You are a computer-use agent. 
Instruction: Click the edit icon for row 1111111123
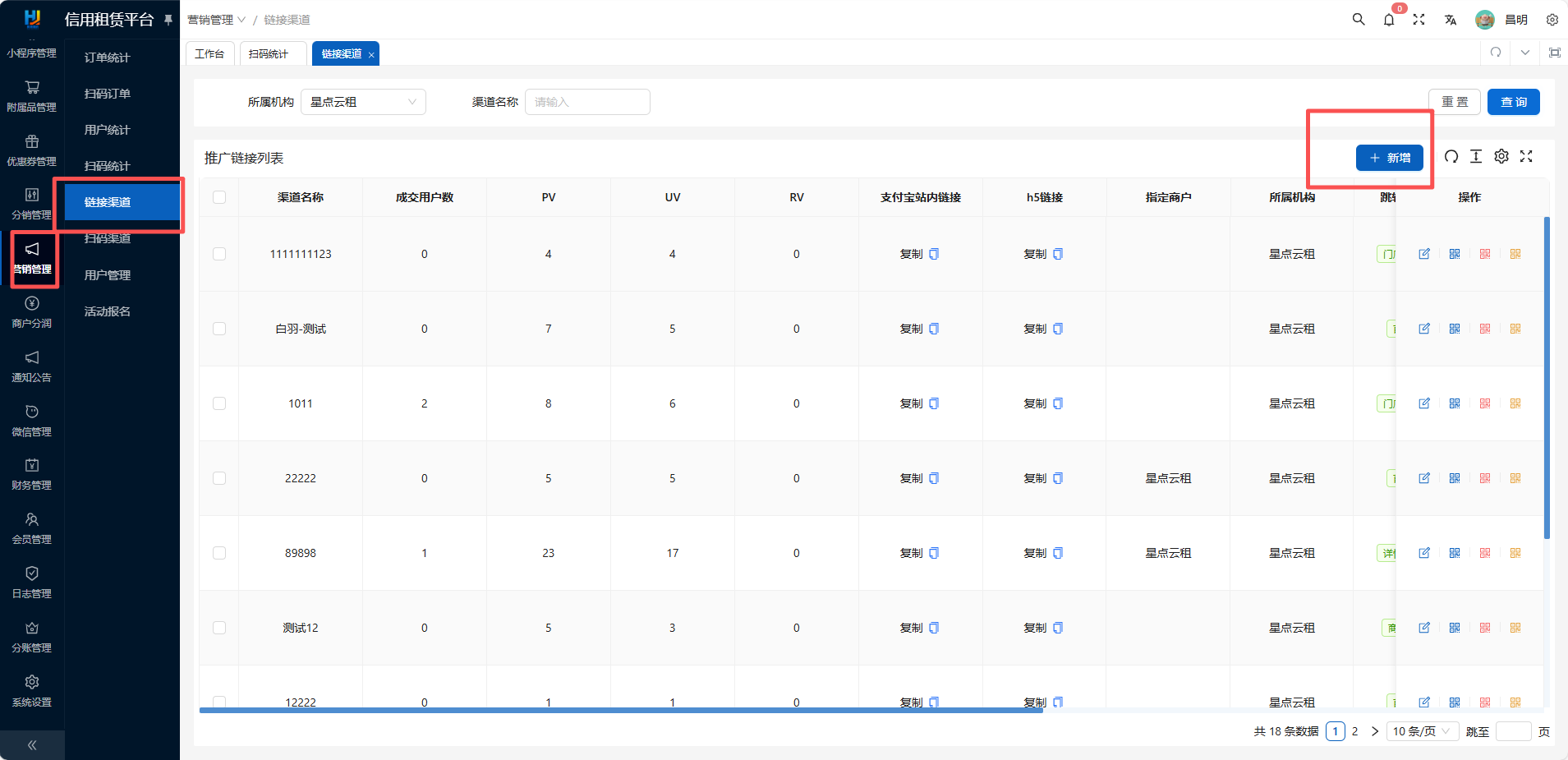point(1424,254)
